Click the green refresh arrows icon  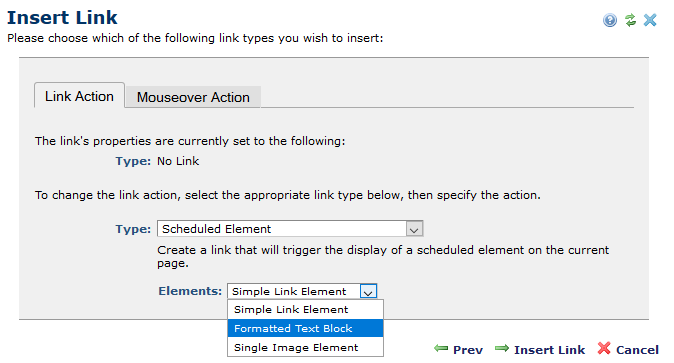(630, 20)
